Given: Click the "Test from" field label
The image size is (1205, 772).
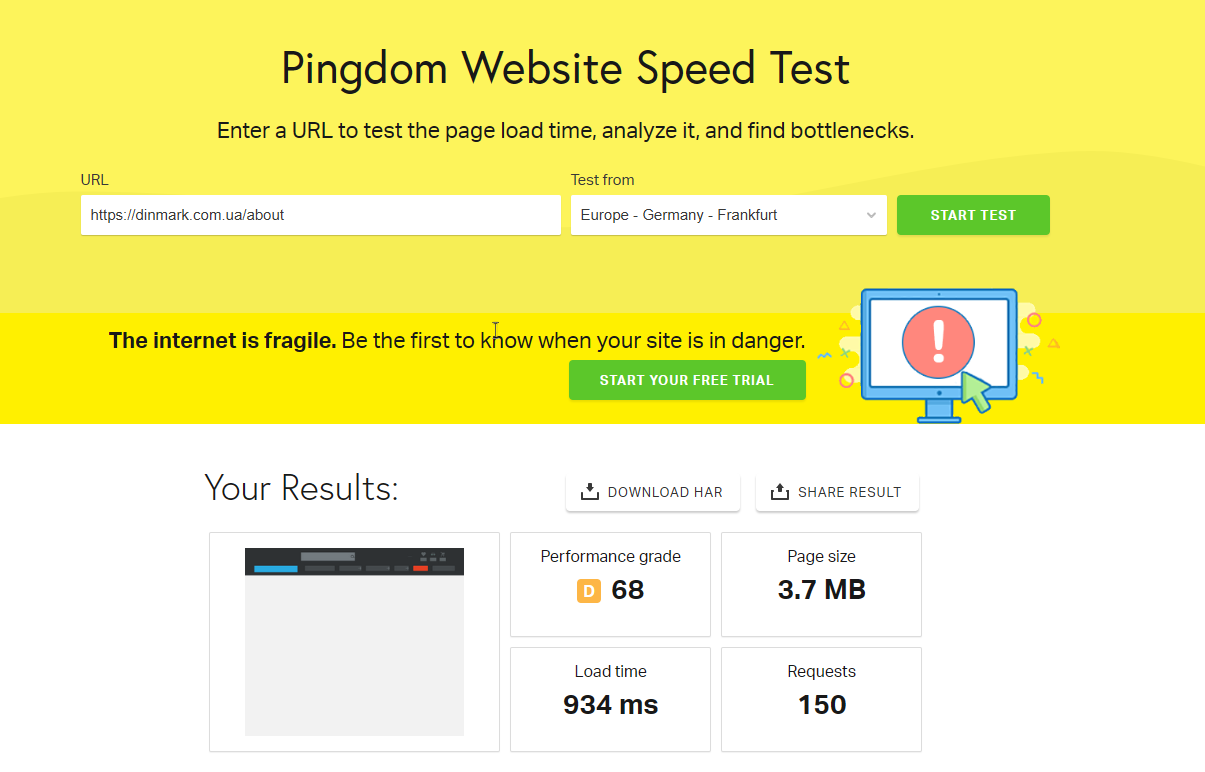Looking at the screenshot, I should point(602,180).
